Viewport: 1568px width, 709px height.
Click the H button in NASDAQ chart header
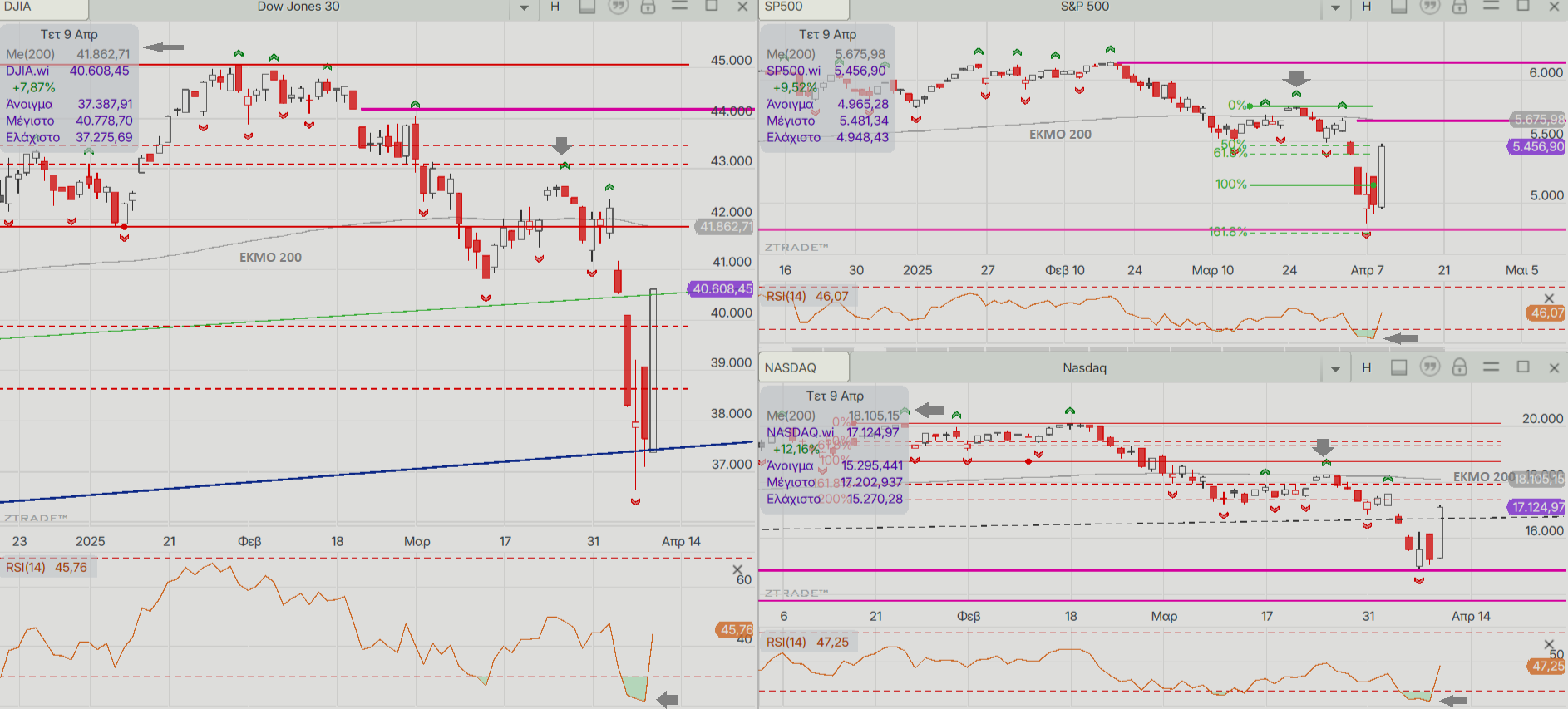[x=1366, y=367]
